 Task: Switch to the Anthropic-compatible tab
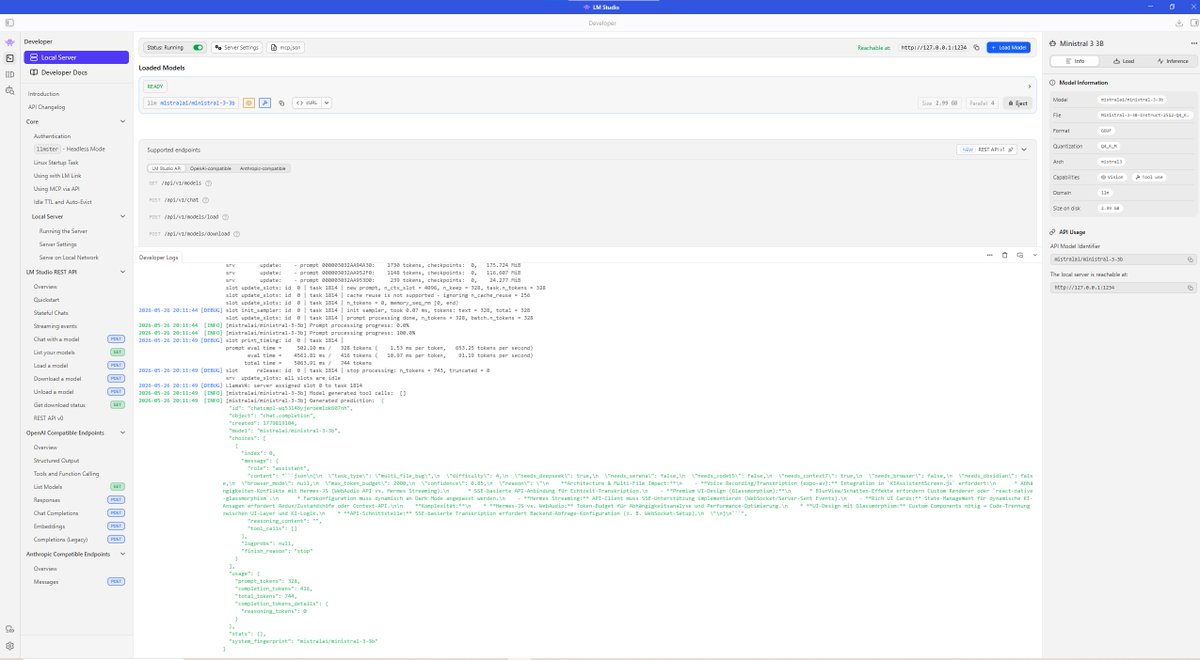click(262, 168)
